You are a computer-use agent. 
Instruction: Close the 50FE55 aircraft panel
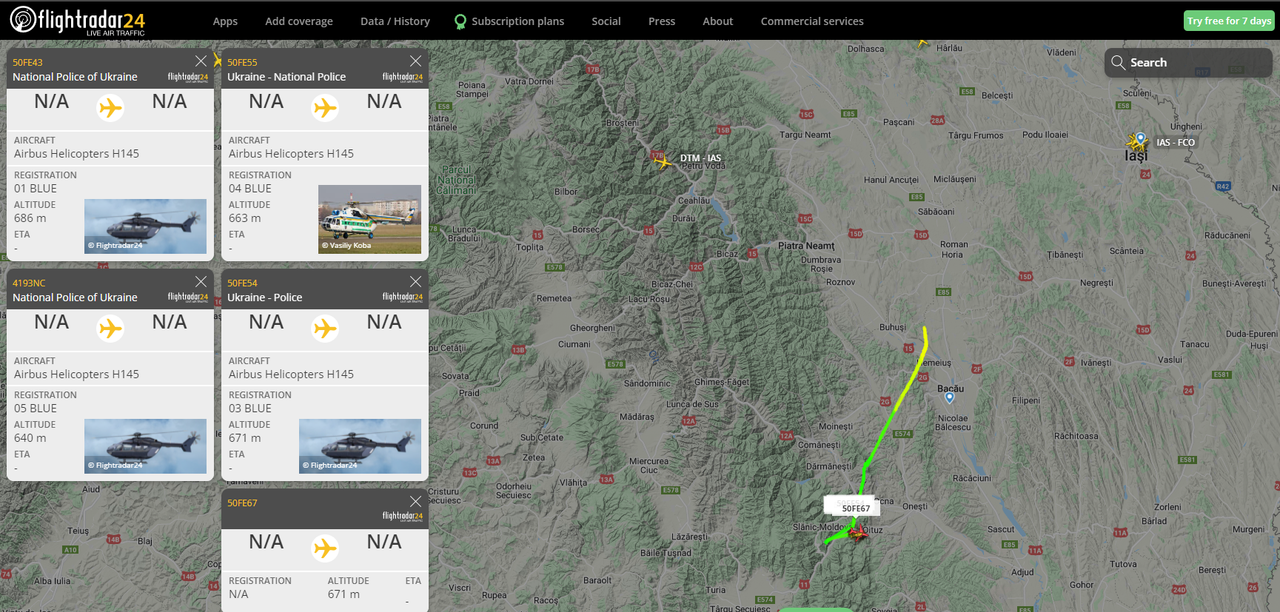[x=416, y=61]
